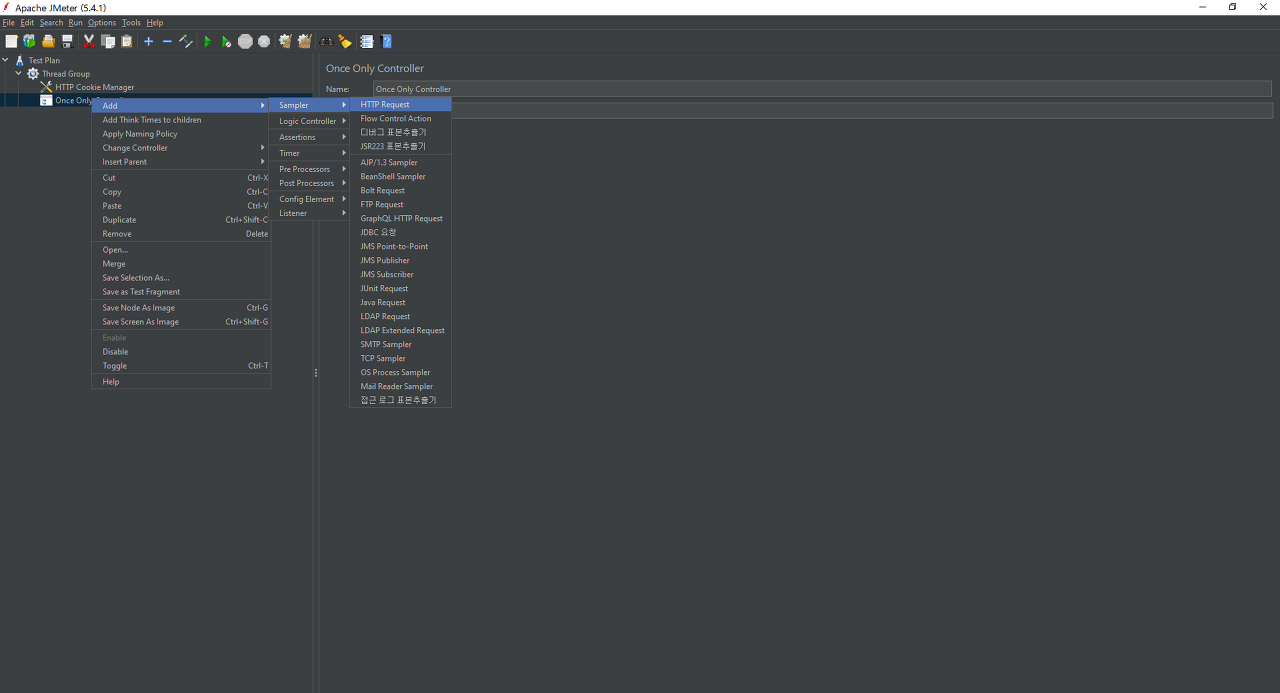Open the Help menu in menu bar

click(x=155, y=22)
